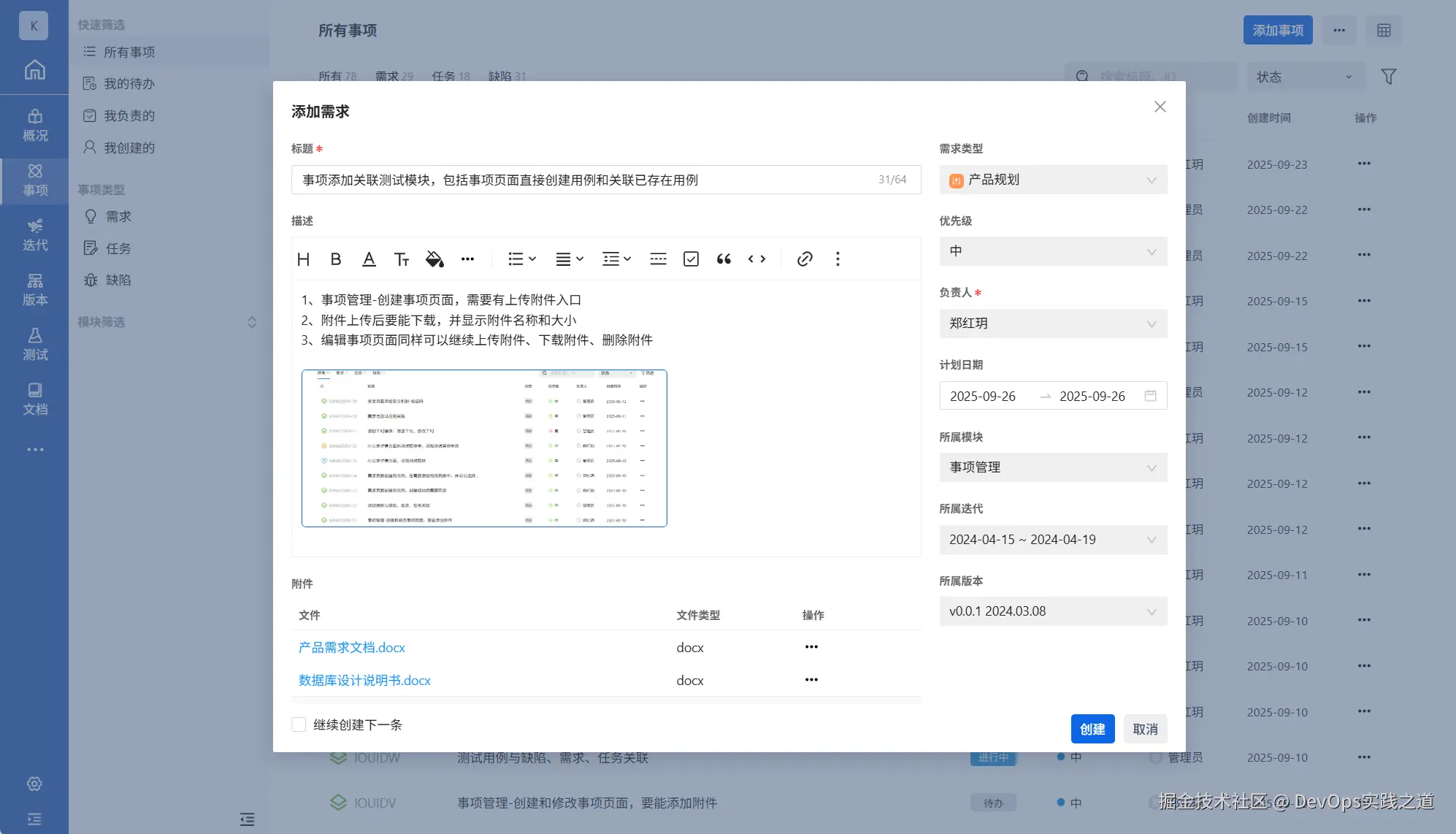Open the background fill color tool

click(x=434, y=259)
